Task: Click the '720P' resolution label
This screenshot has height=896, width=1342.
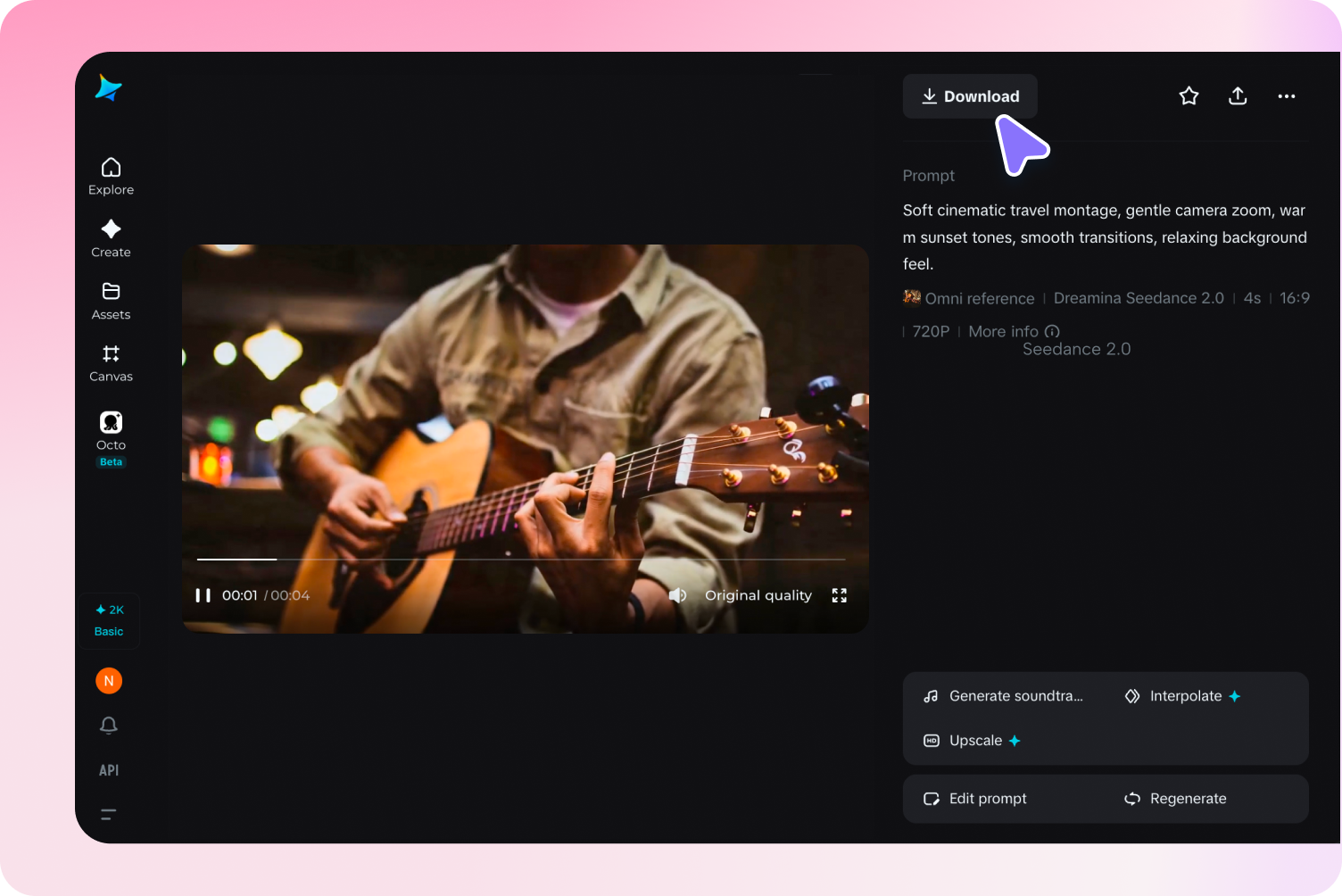Action: coord(931,331)
